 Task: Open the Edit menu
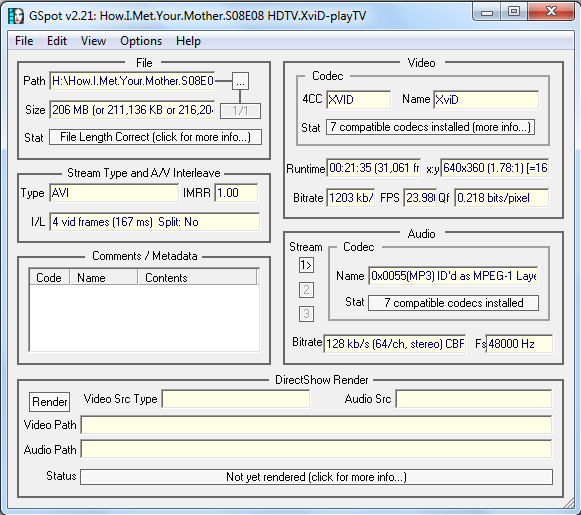pos(57,41)
